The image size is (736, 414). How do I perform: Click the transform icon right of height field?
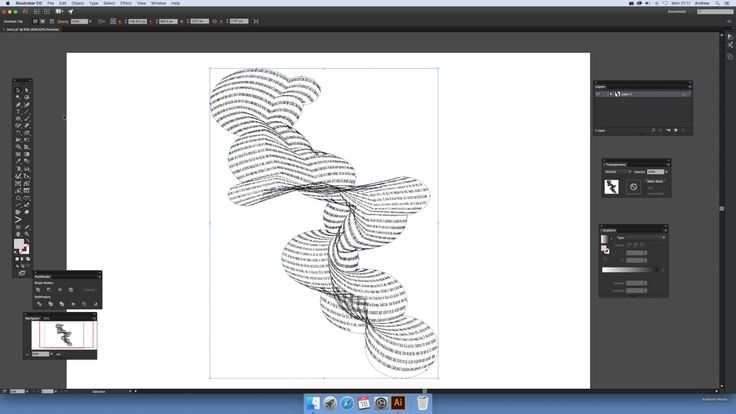pyautogui.click(x=256, y=21)
